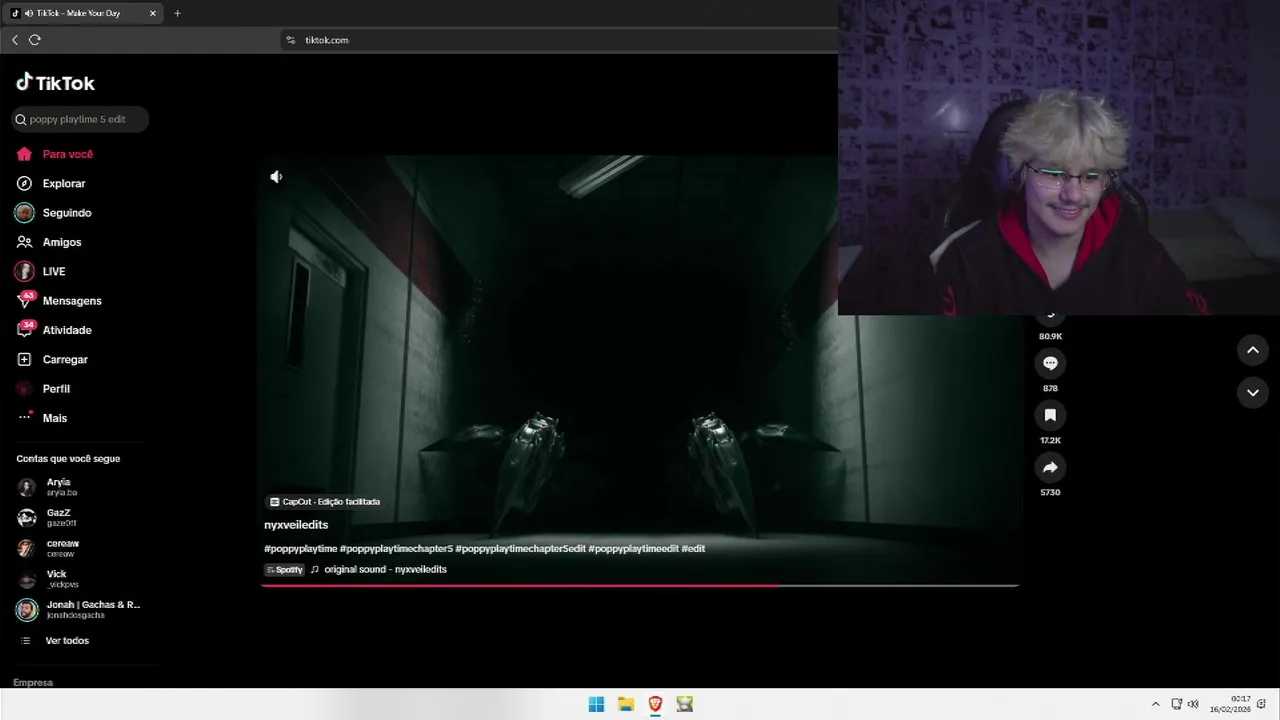Click the 878 comments count
This screenshot has width=1280, height=720.
(x=1050, y=388)
